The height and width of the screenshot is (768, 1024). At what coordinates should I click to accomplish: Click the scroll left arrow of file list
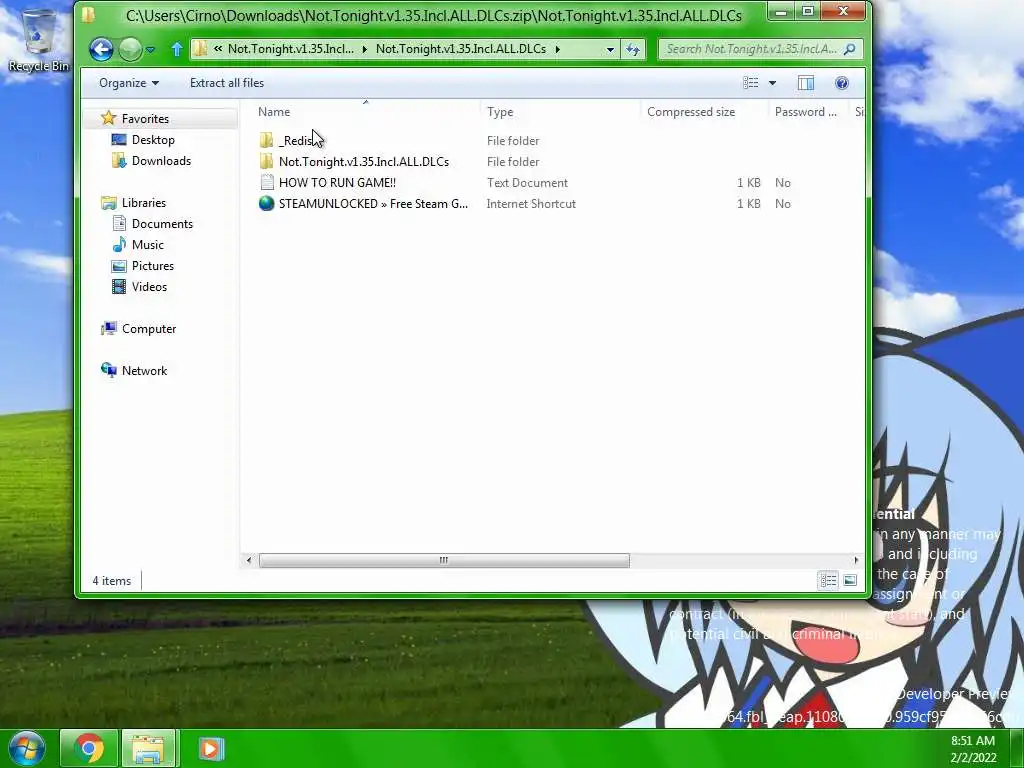coord(248,560)
